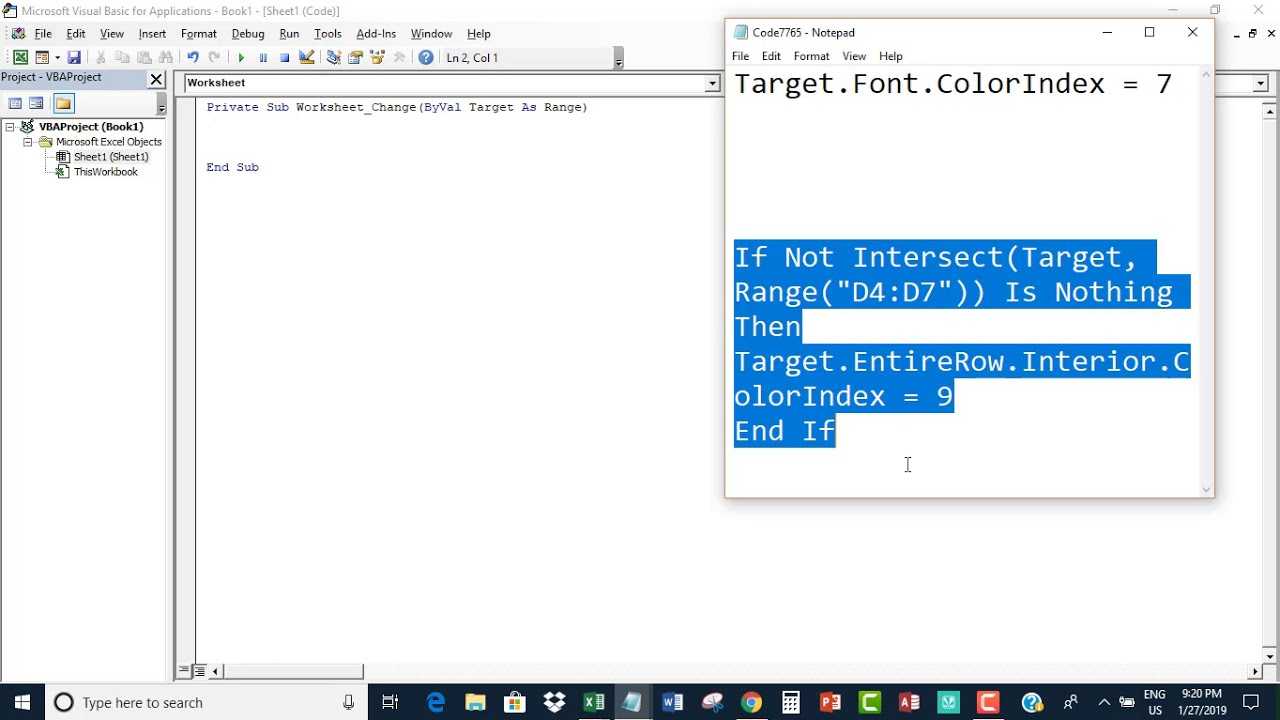Open the Insert menu in VBA editor
The image size is (1280, 720).
(x=152, y=34)
